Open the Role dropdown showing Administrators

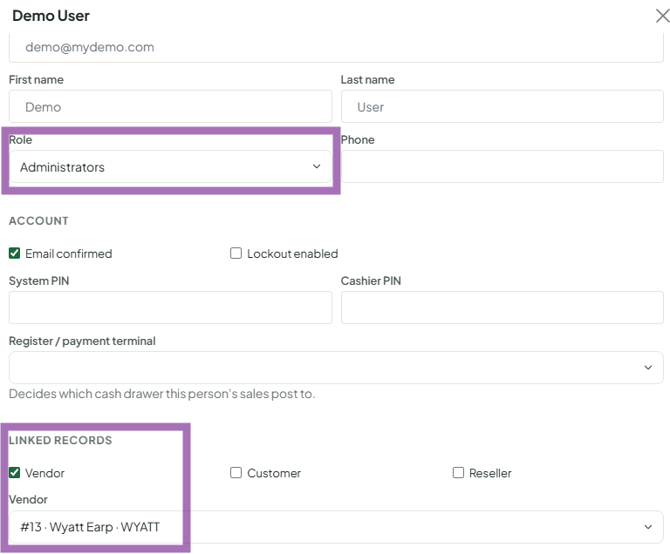(170, 167)
